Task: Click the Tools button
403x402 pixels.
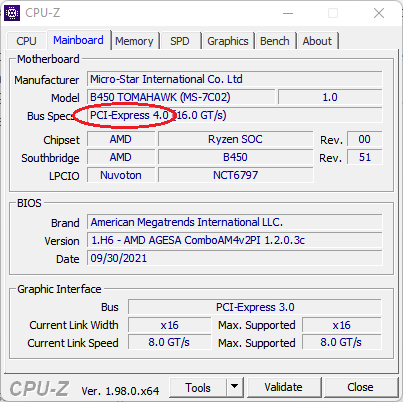Action: tap(198, 388)
